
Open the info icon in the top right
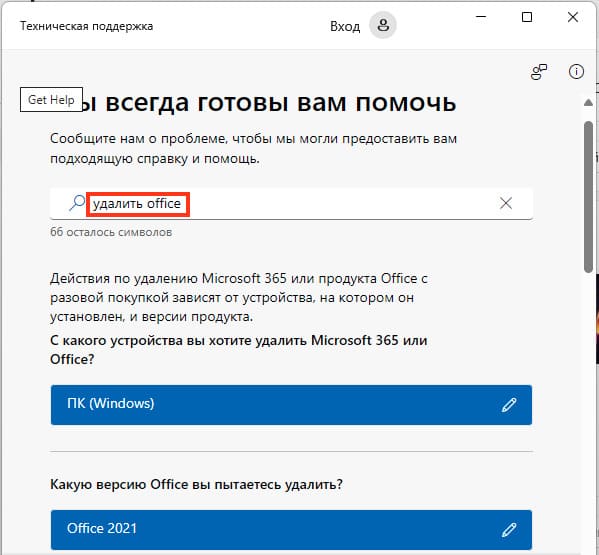pyautogui.click(x=576, y=71)
